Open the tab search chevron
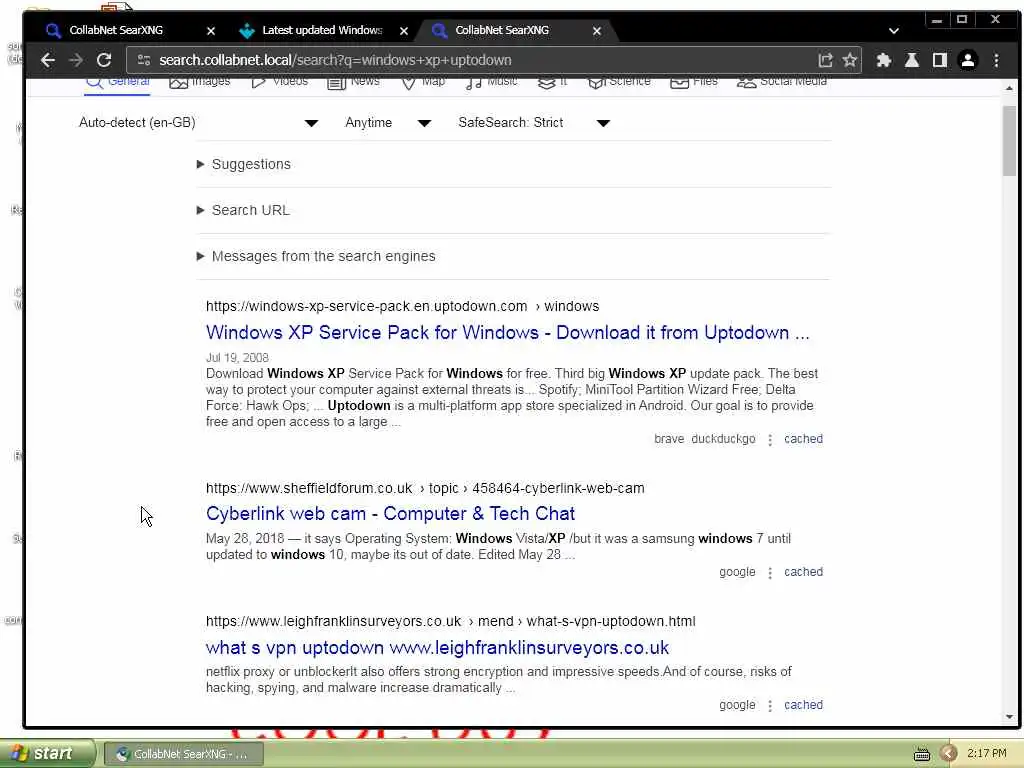The width and height of the screenshot is (1024, 768). pyautogui.click(x=894, y=31)
